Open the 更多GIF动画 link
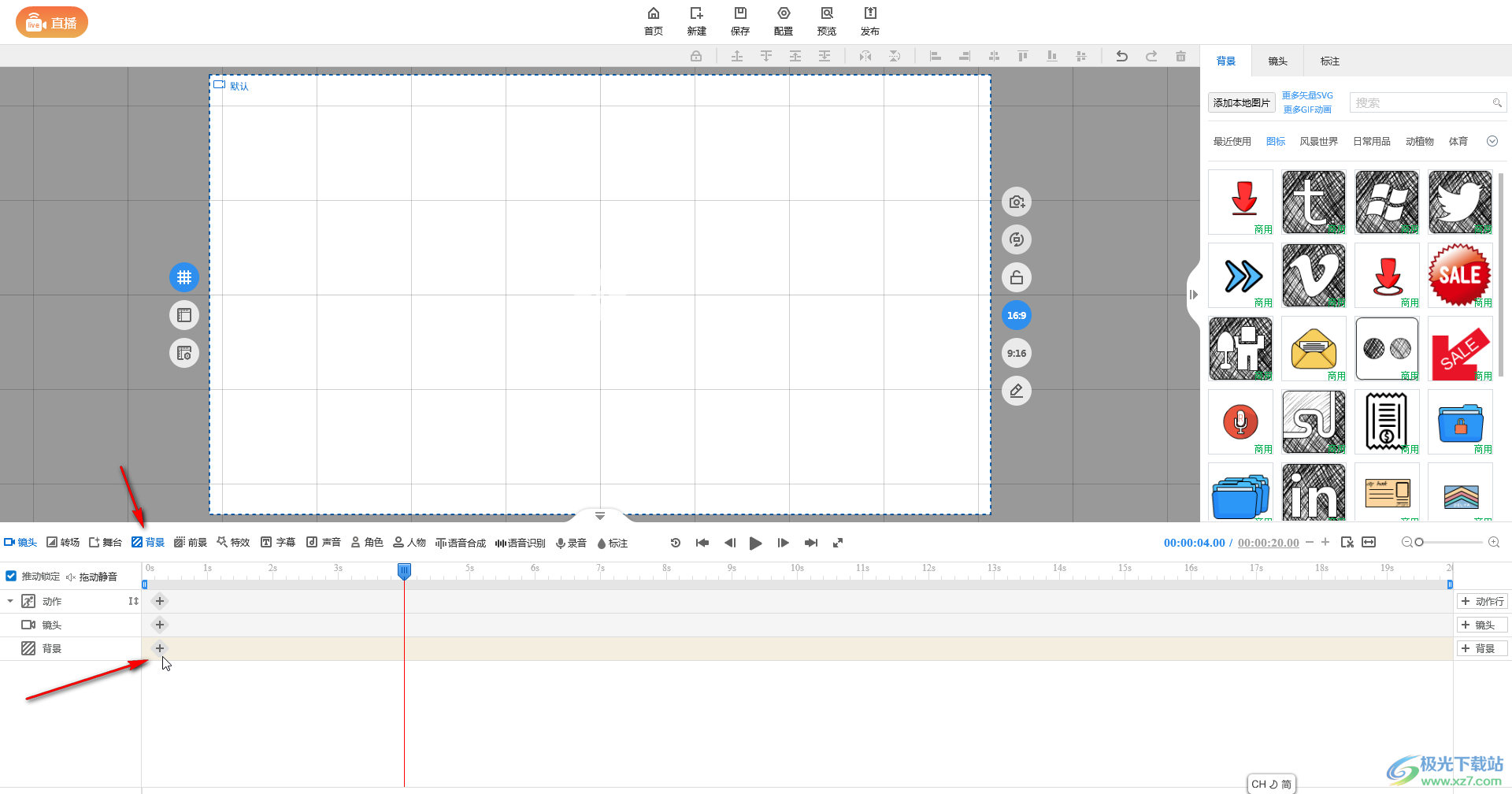 tap(1307, 109)
